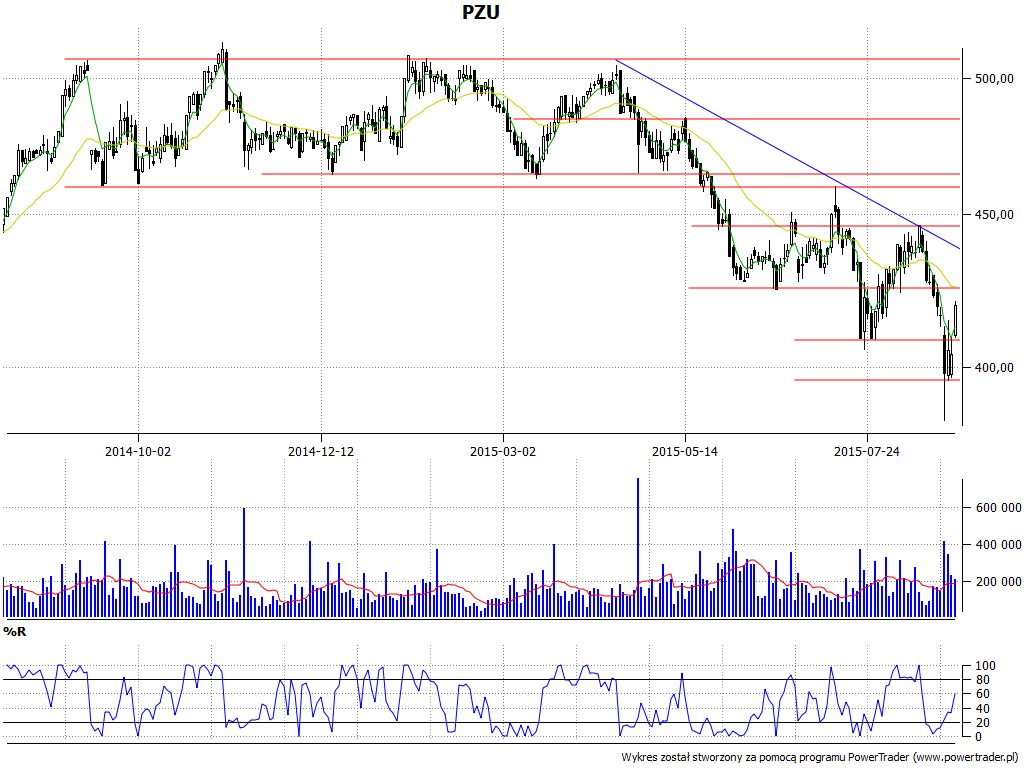Select the 60 level on %R axis

pyautogui.click(x=982, y=694)
